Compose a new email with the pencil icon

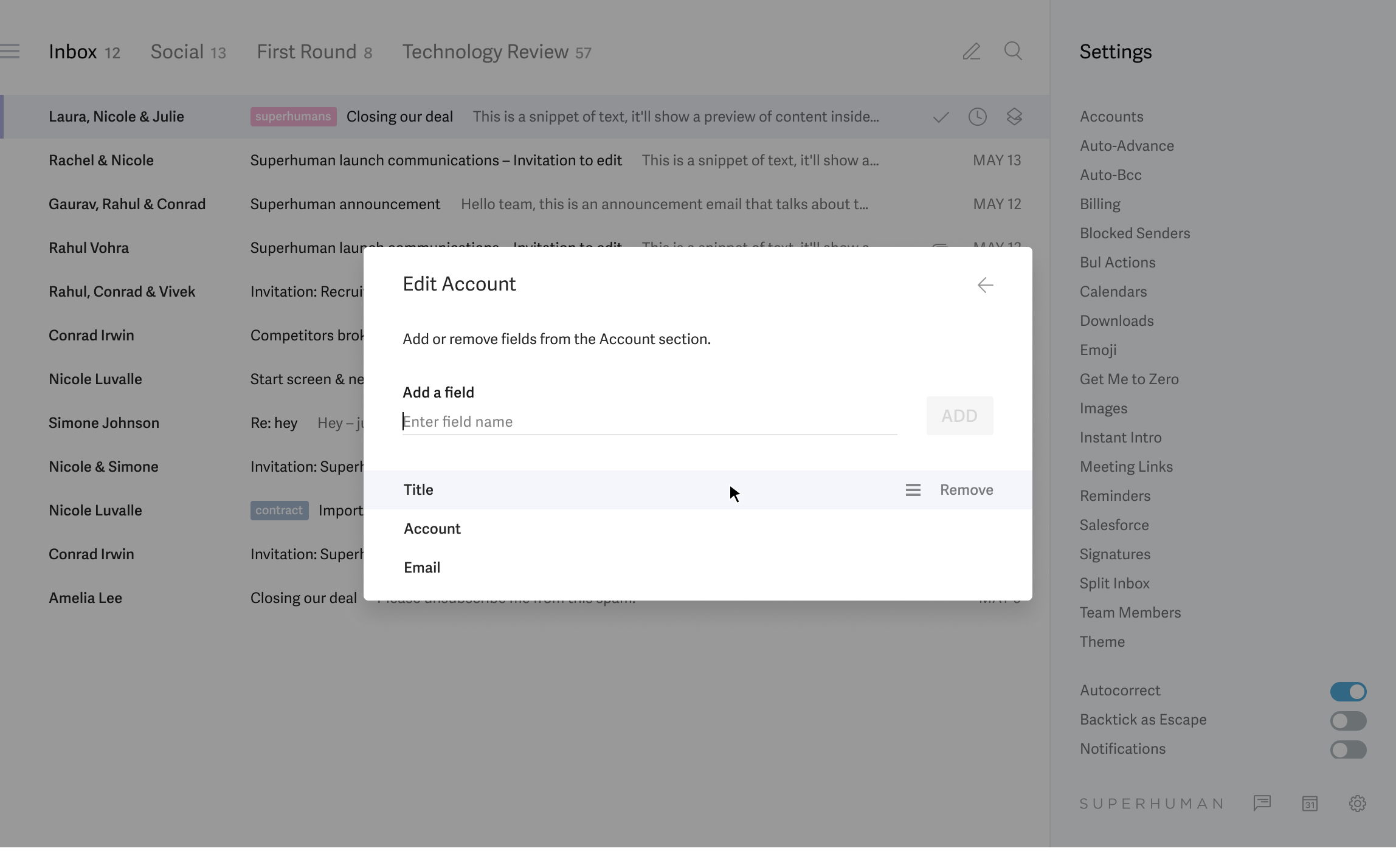[971, 52]
